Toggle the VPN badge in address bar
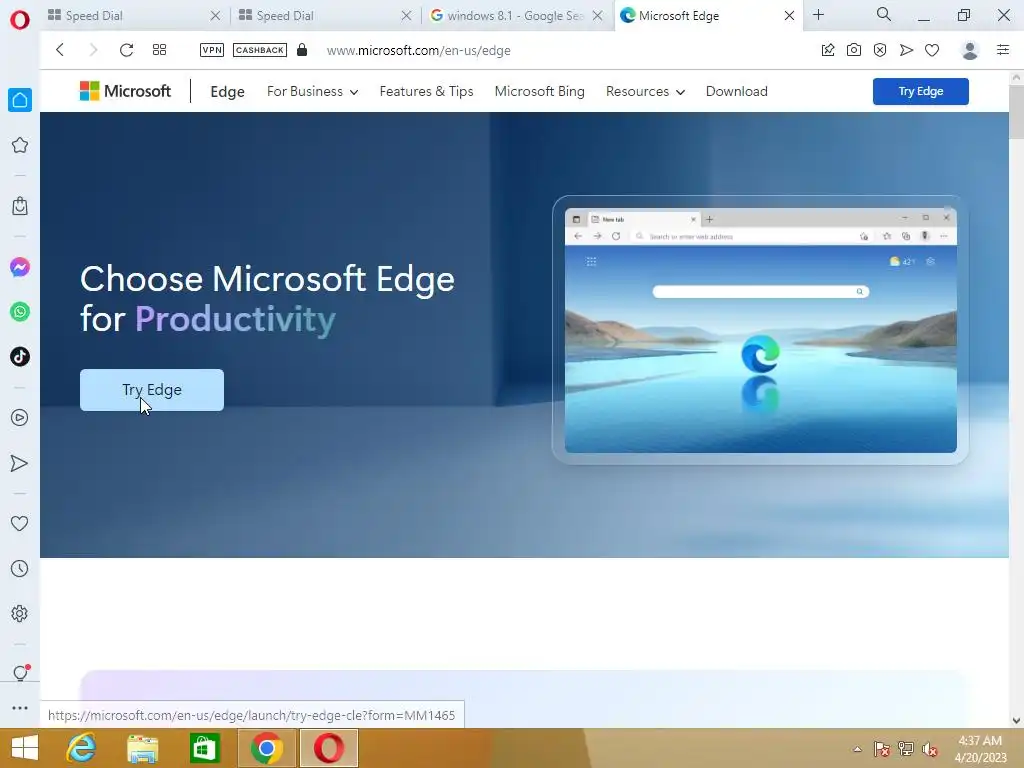This screenshot has width=1024, height=768. click(212, 50)
